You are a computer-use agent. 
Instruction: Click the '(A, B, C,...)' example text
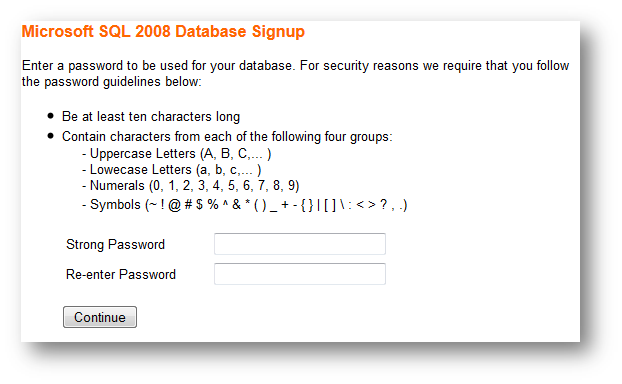236,154
